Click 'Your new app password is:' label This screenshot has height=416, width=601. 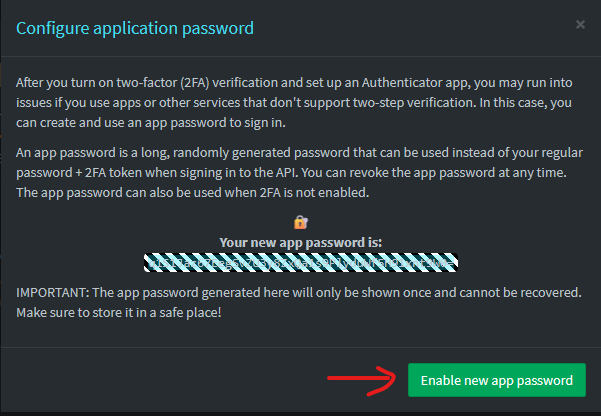pyautogui.click(x=300, y=242)
